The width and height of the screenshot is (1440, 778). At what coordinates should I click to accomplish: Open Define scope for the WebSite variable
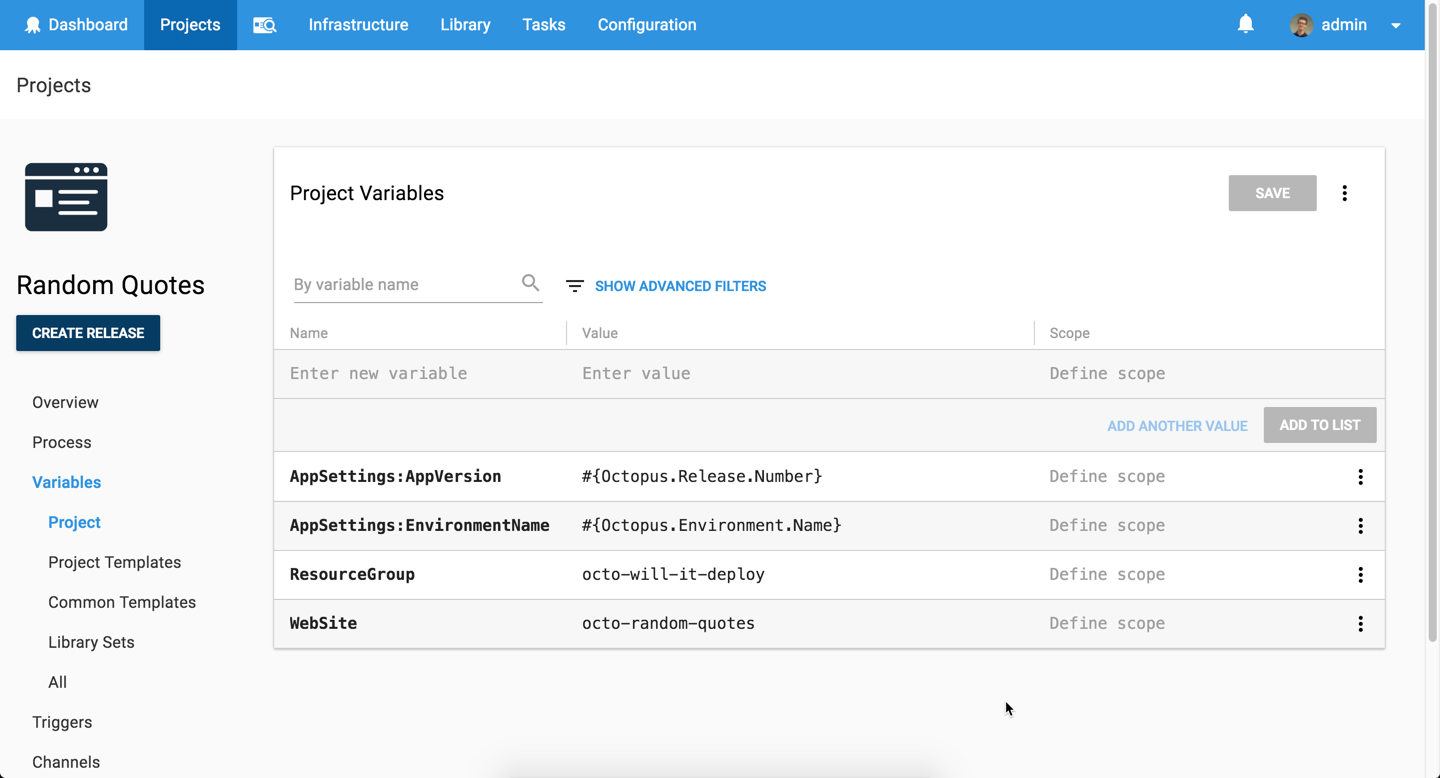(1107, 623)
